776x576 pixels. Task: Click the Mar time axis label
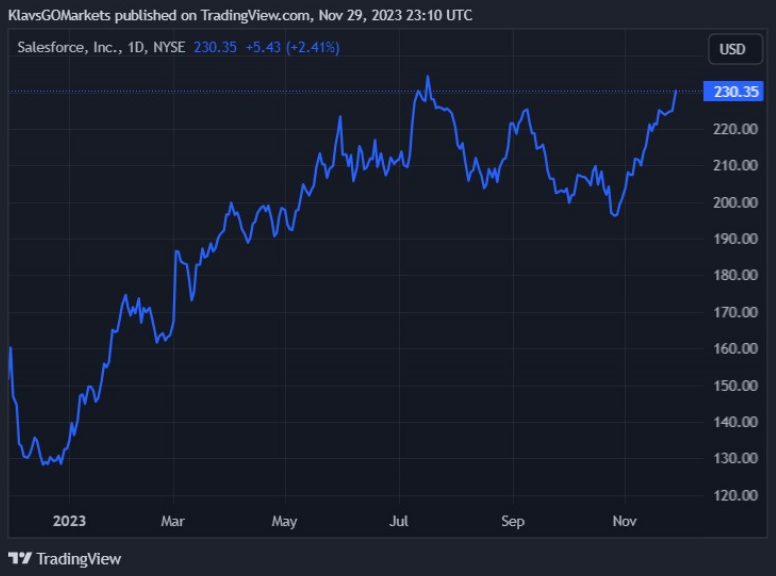tap(173, 521)
